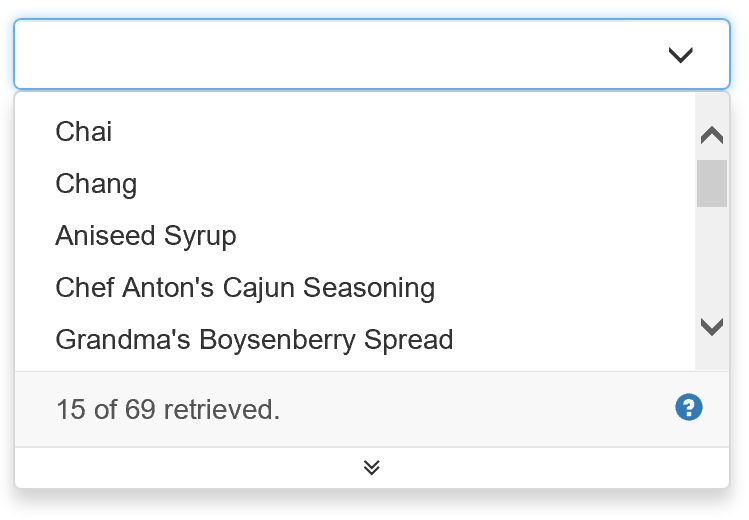This screenshot has width=749, height=520.
Task: Click the scrollbar track below the thumb
Action: pos(712,260)
